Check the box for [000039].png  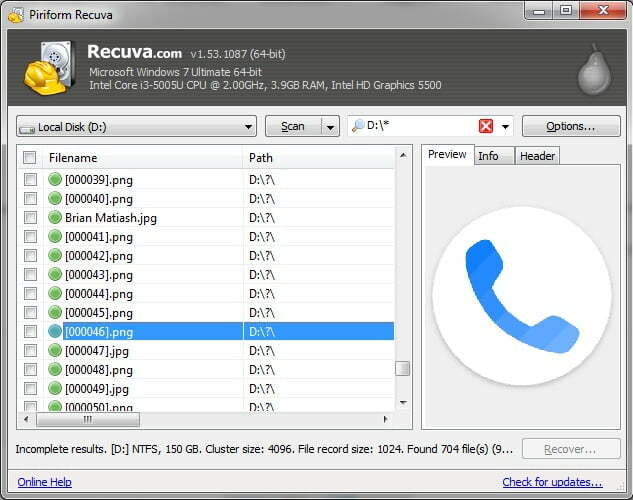click(30, 180)
